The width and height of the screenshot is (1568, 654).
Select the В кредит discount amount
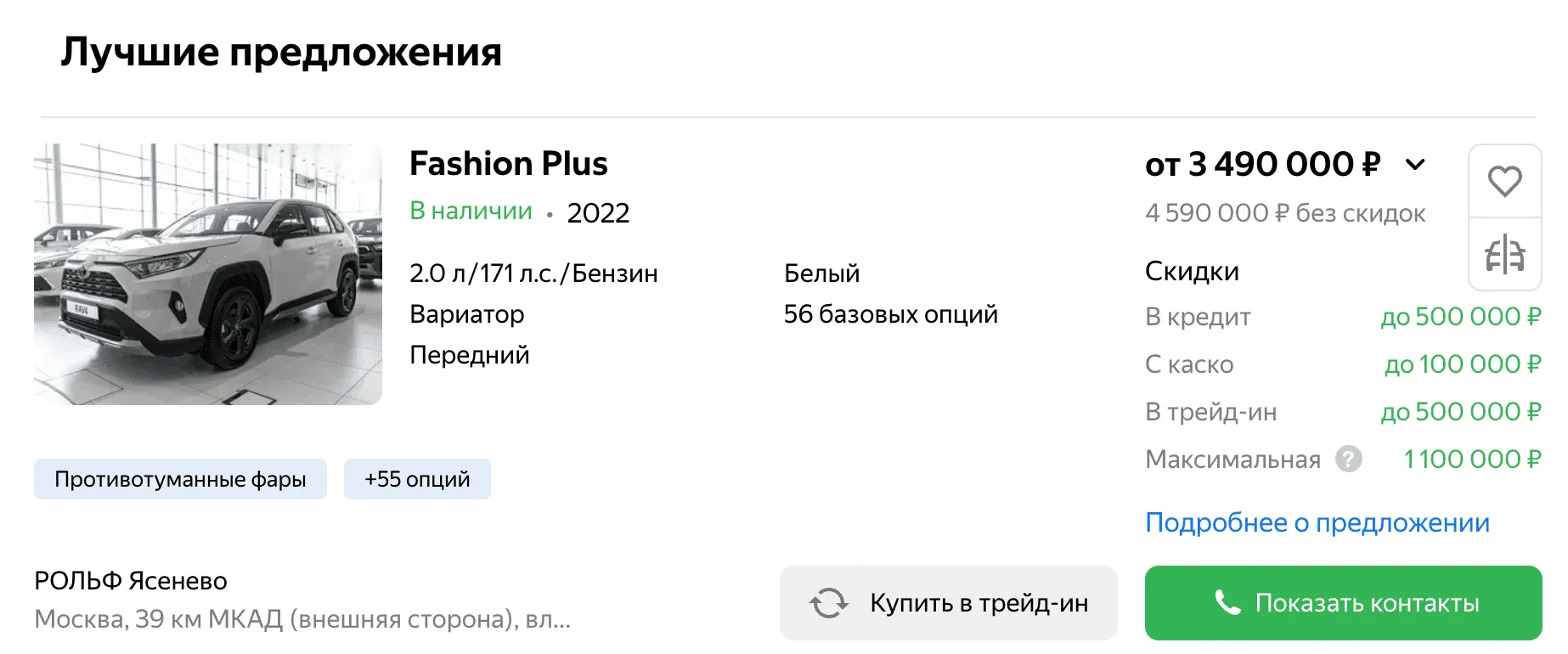point(1460,317)
